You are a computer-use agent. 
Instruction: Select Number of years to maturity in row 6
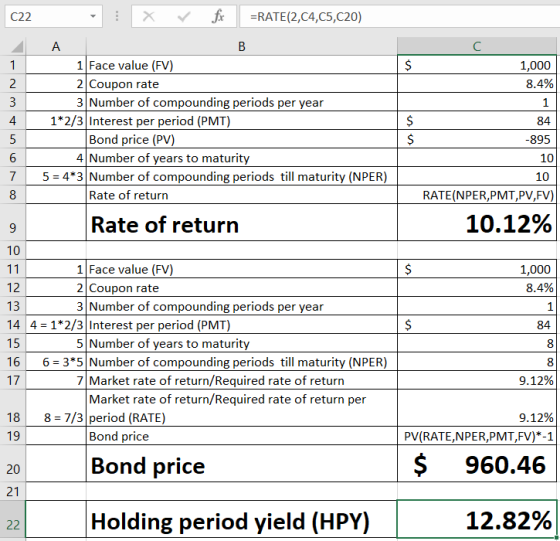click(241, 158)
